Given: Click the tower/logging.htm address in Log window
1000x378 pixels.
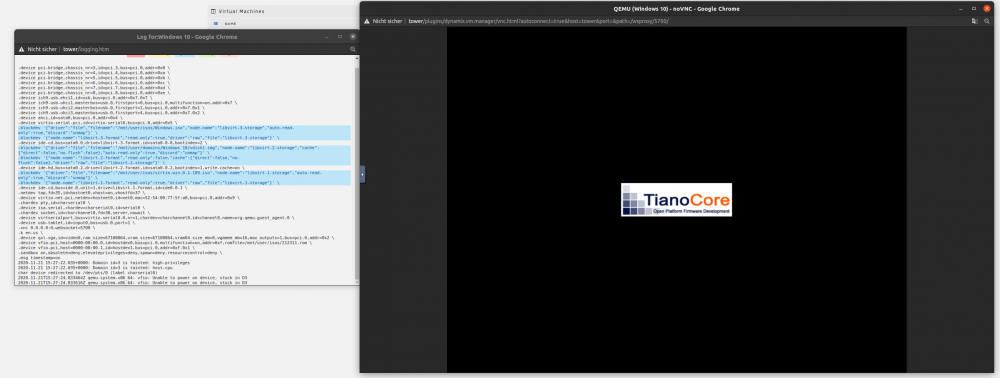Looking at the screenshot, I should coord(85,49).
